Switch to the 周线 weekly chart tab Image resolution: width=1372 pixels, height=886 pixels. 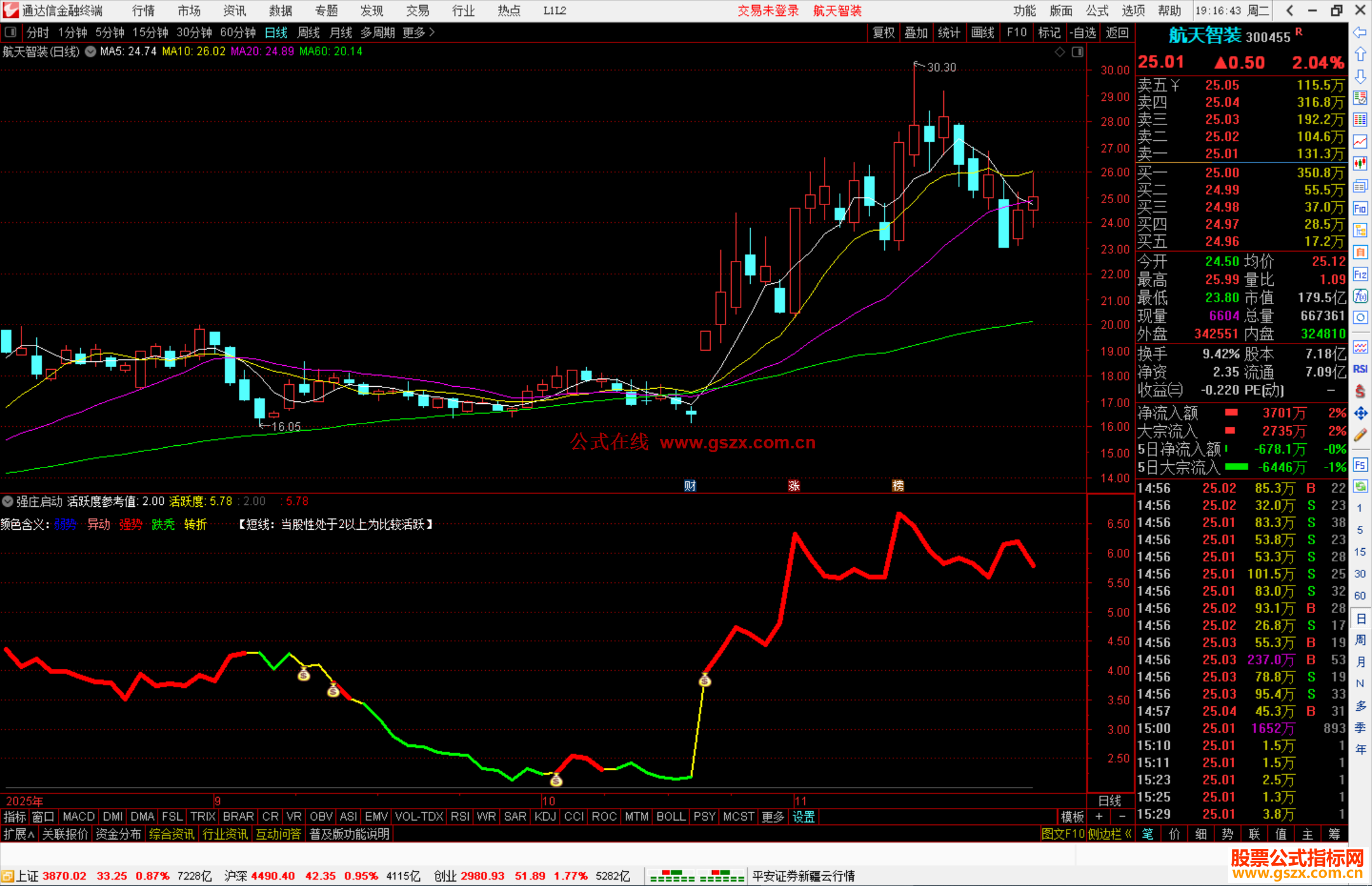tap(309, 32)
